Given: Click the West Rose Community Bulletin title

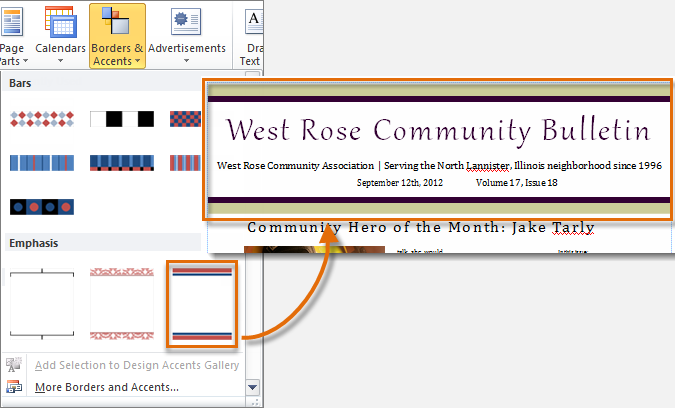Looking at the screenshot, I should (x=438, y=131).
